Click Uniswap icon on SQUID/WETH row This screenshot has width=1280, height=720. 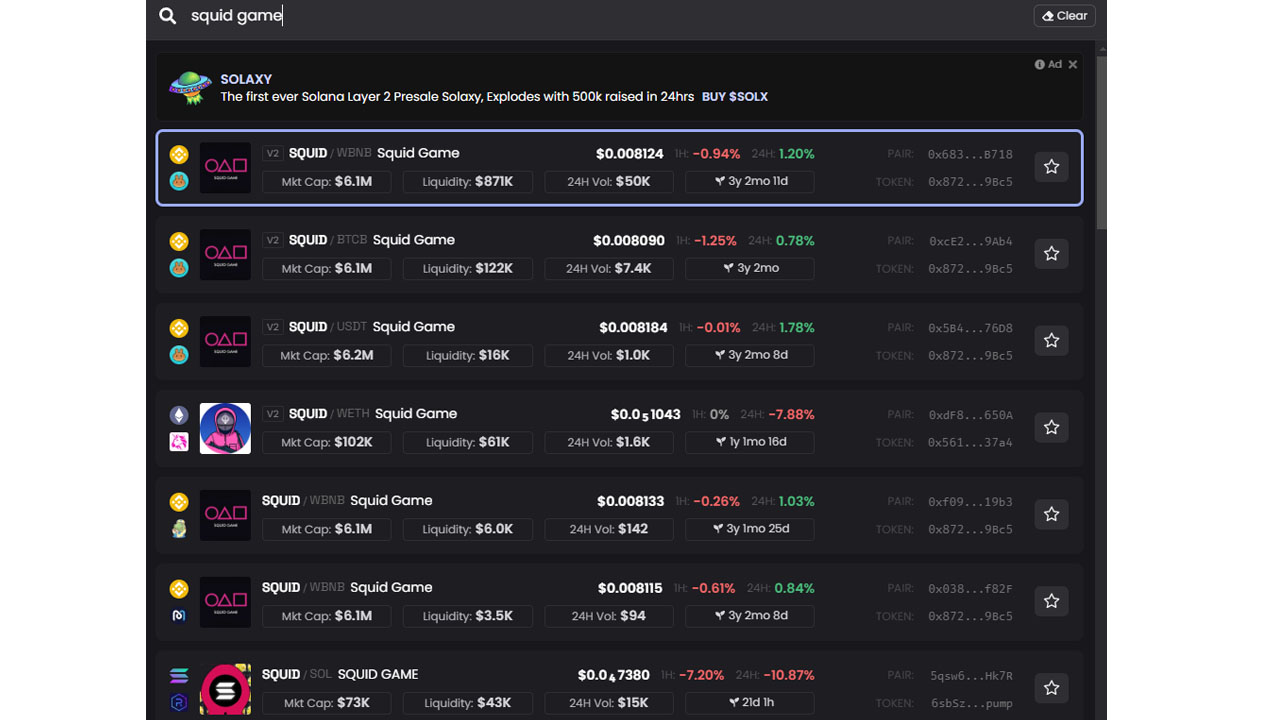[179, 442]
